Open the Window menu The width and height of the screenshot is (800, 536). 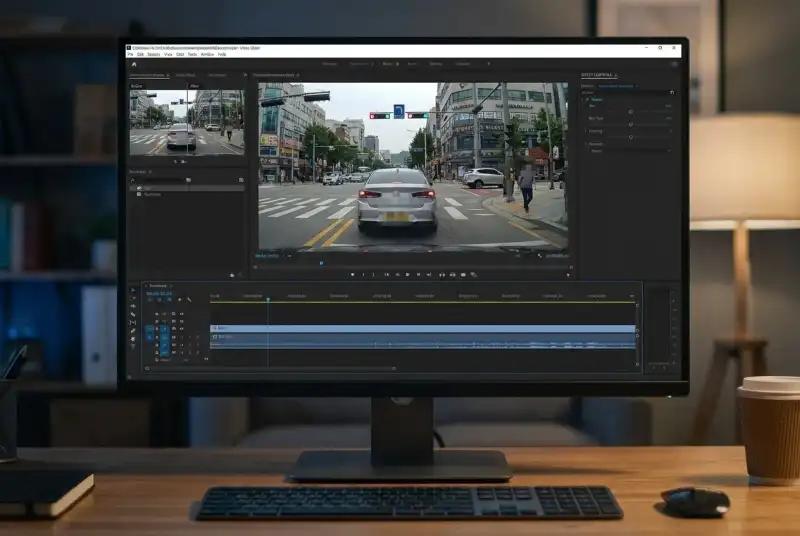click(207, 54)
